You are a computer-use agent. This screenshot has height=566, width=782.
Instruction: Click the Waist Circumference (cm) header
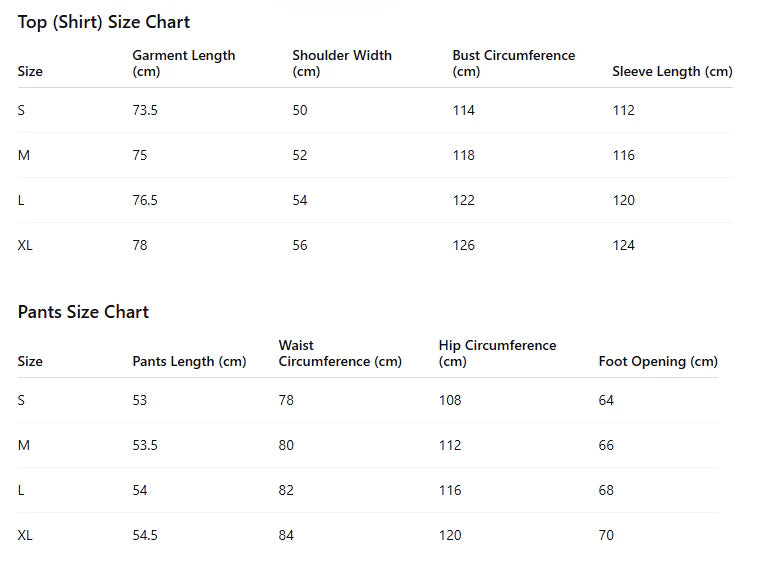click(340, 354)
